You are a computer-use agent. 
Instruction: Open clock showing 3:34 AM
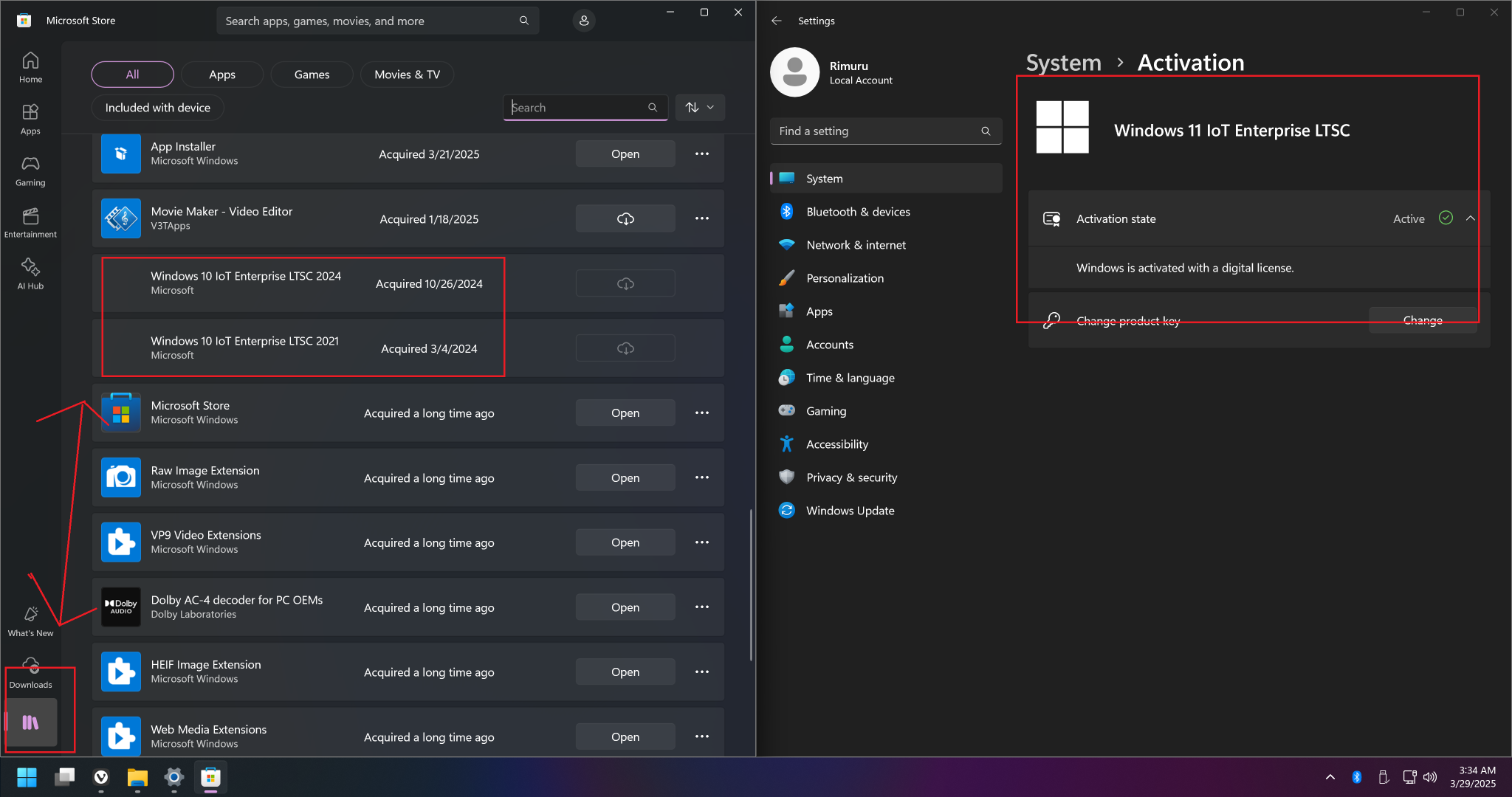click(1473, 777)
